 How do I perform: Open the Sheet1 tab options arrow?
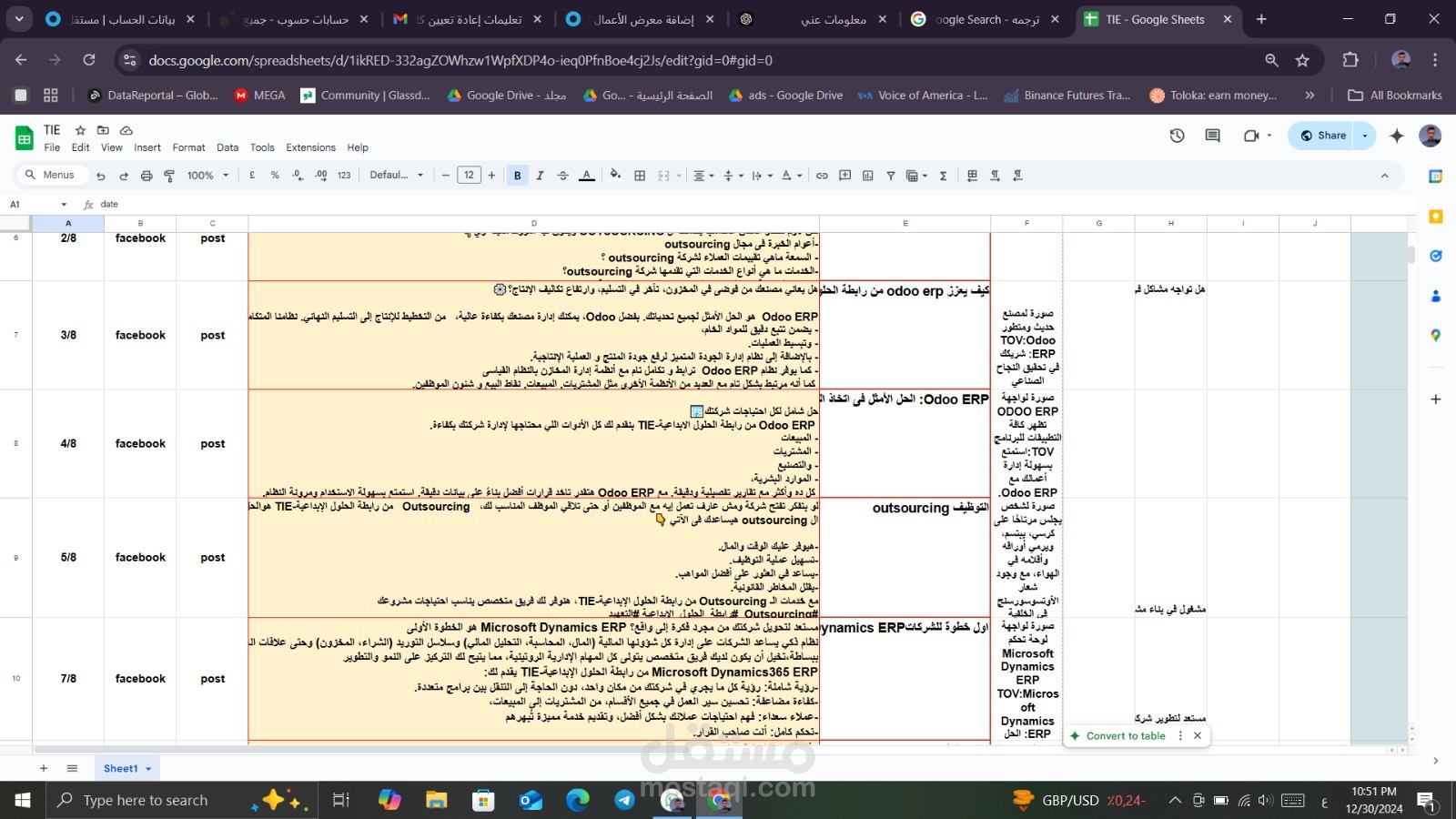148,769
